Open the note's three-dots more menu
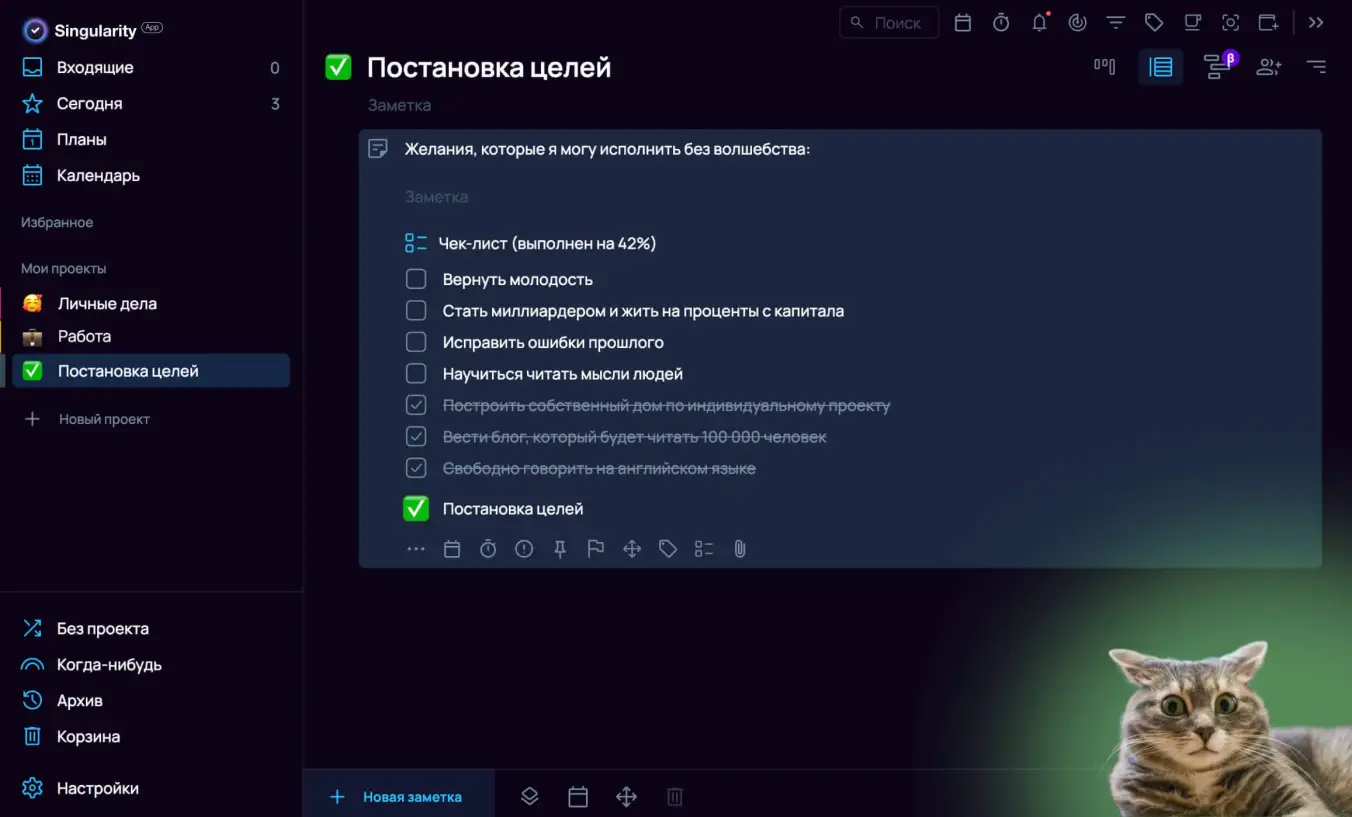 pos(416,549)
